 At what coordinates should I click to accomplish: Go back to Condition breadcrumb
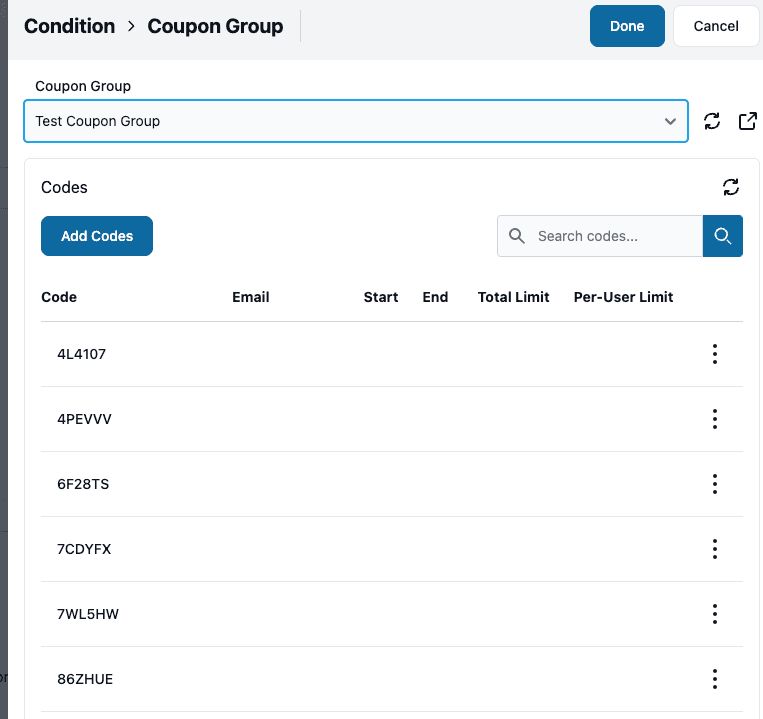point(70,26)
